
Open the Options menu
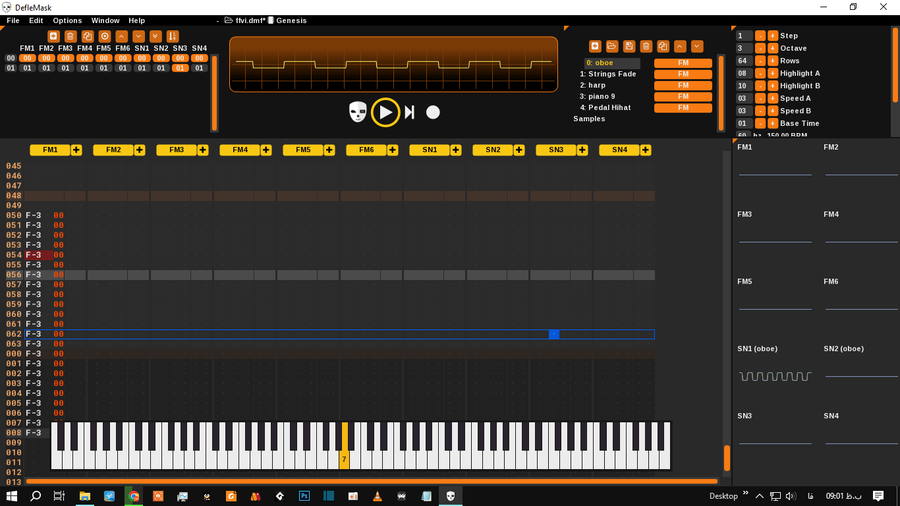pyautogui.click(x=67, y=21)
